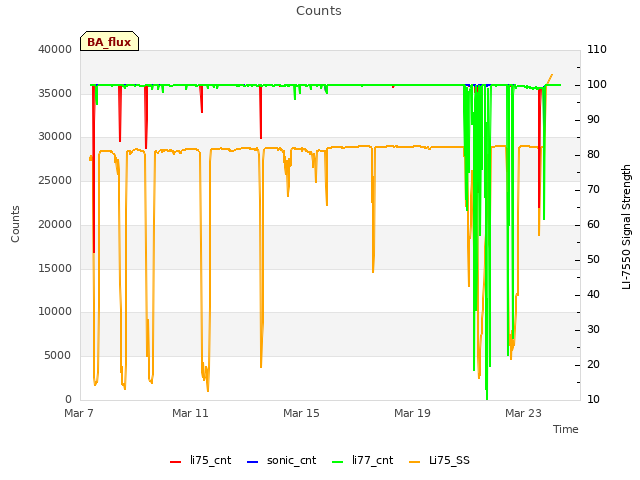Toggle the sonic_cnt legend entry
The image size is (640, 480).
pyautogui.click(x=282, y=460)
